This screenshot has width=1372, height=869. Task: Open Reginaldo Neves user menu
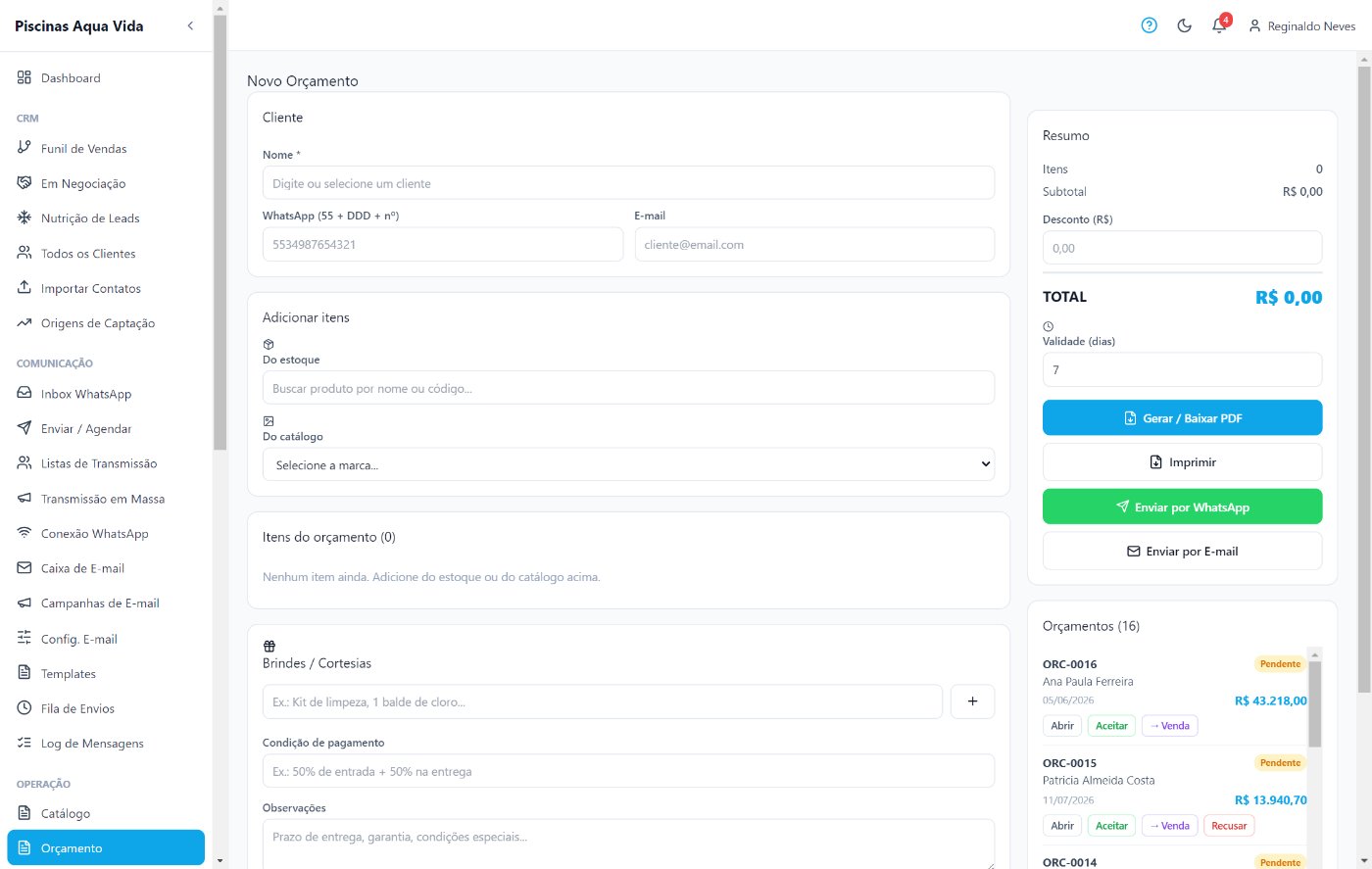(1301, 26)
